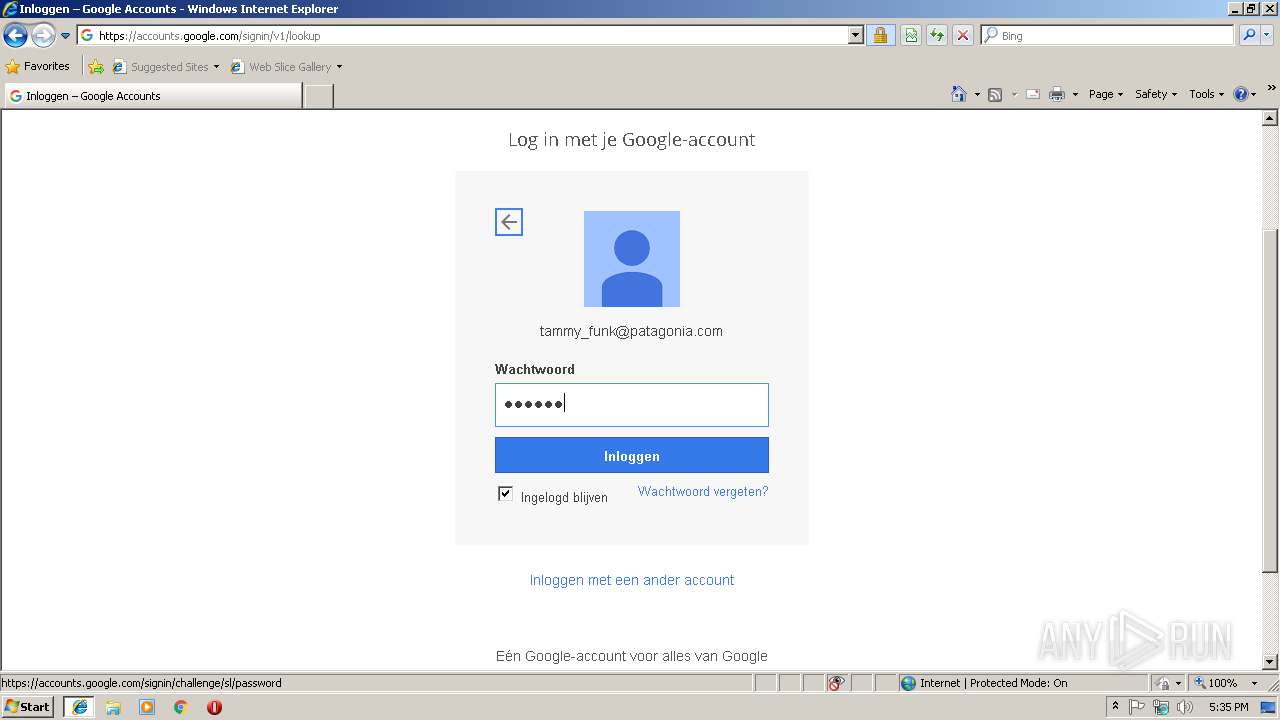Open a new blank tab
The image size is (1280, 720).
click(x=318, y=96)
